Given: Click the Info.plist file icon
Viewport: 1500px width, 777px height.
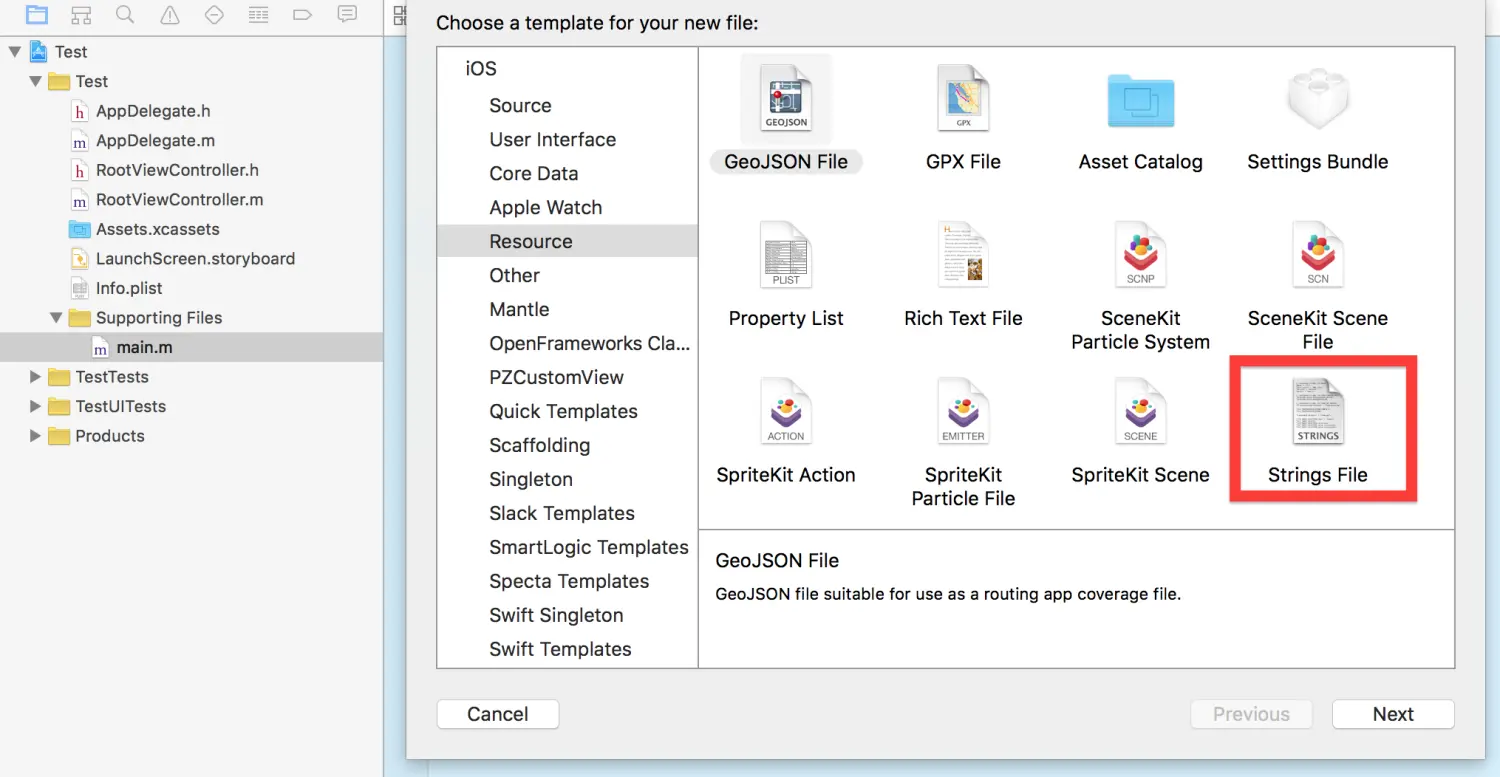Looking at the screenshot, I should [x=80, y=288].
